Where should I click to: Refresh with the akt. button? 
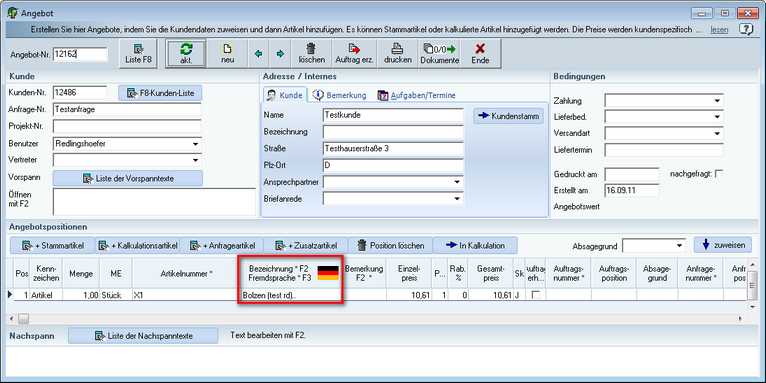[x=186, y=54]
